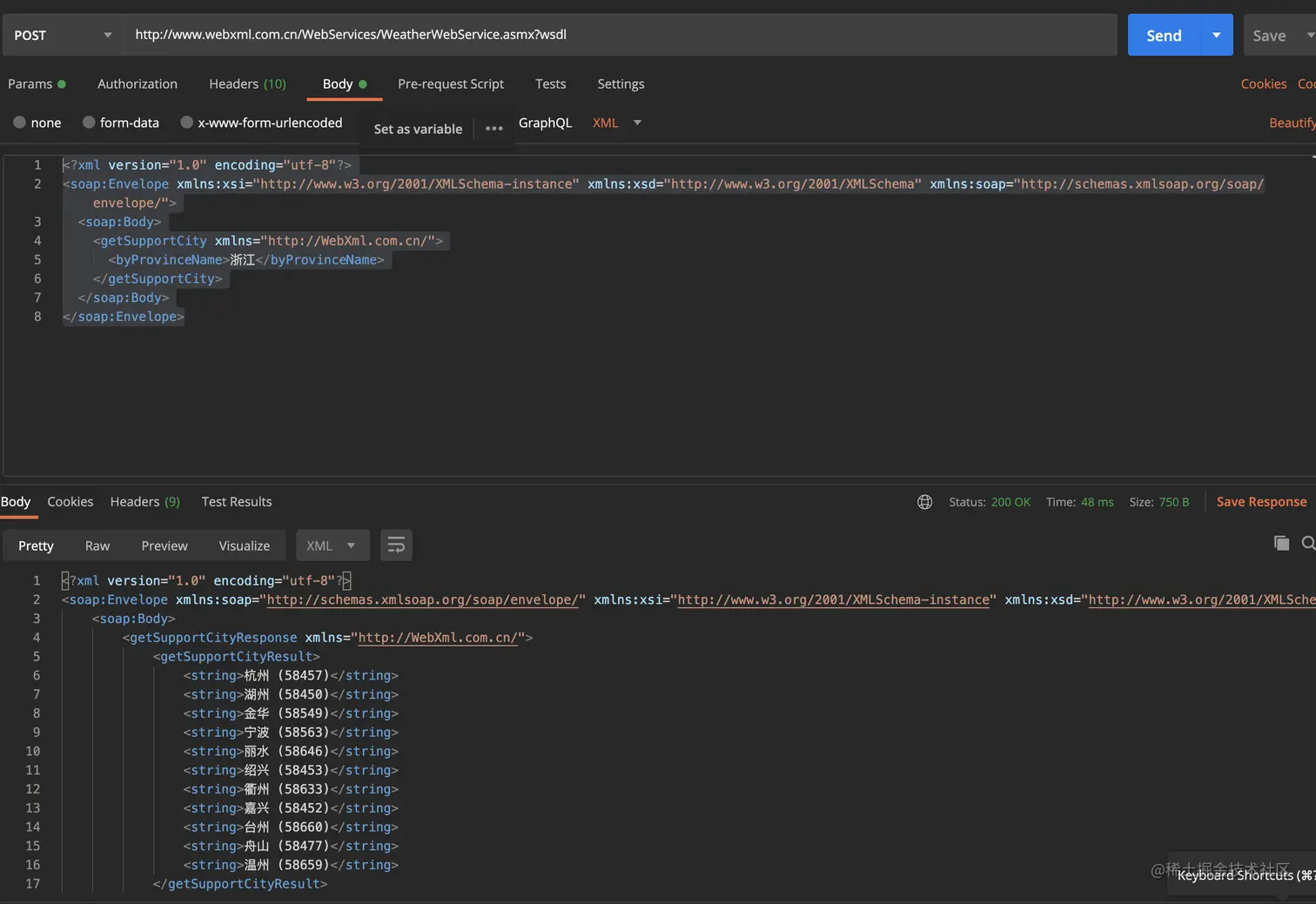Image resolution: width=1316 pixels, height=904 pixels.
Task: Switch to the Authorization tab
Action: pos(138,84)
